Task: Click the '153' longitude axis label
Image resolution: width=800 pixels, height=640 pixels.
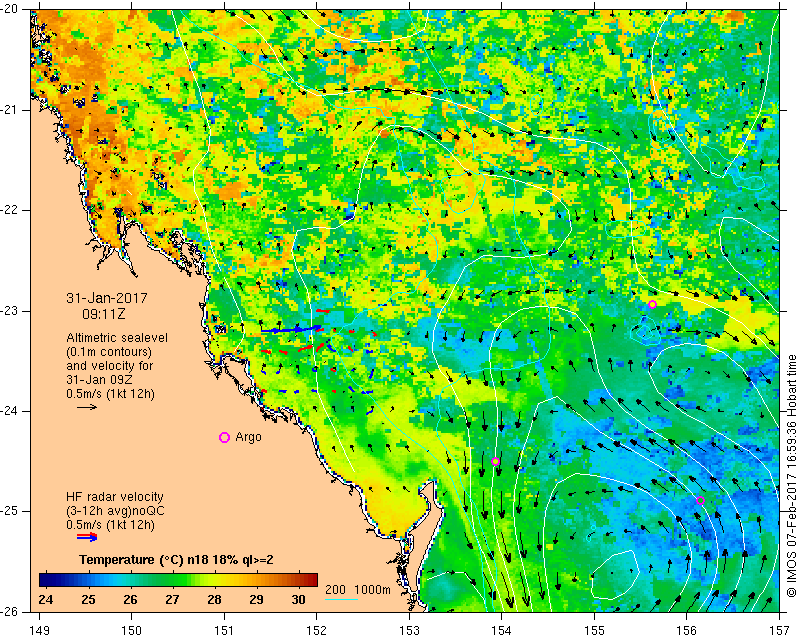Action: [x=409, y=630]
